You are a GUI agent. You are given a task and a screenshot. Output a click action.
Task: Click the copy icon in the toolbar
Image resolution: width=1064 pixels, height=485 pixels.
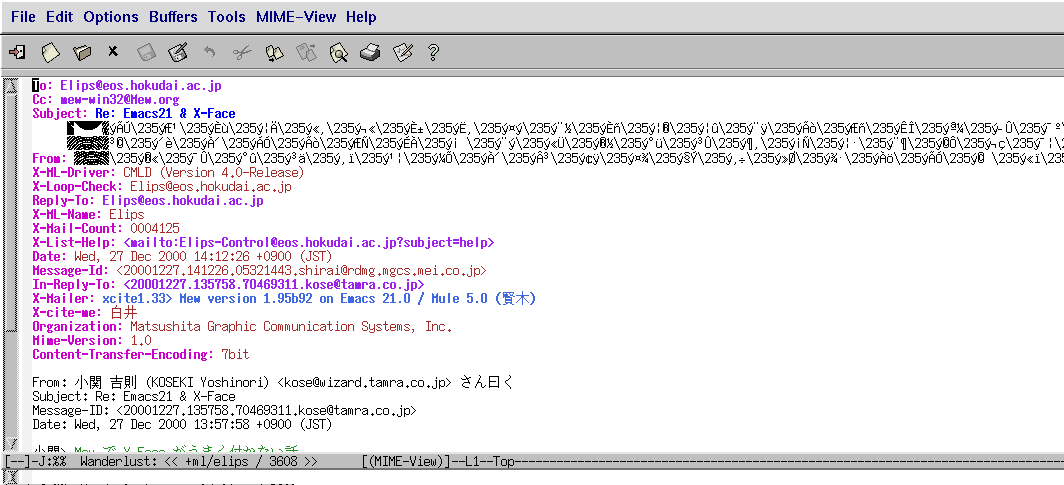point(274,51)
